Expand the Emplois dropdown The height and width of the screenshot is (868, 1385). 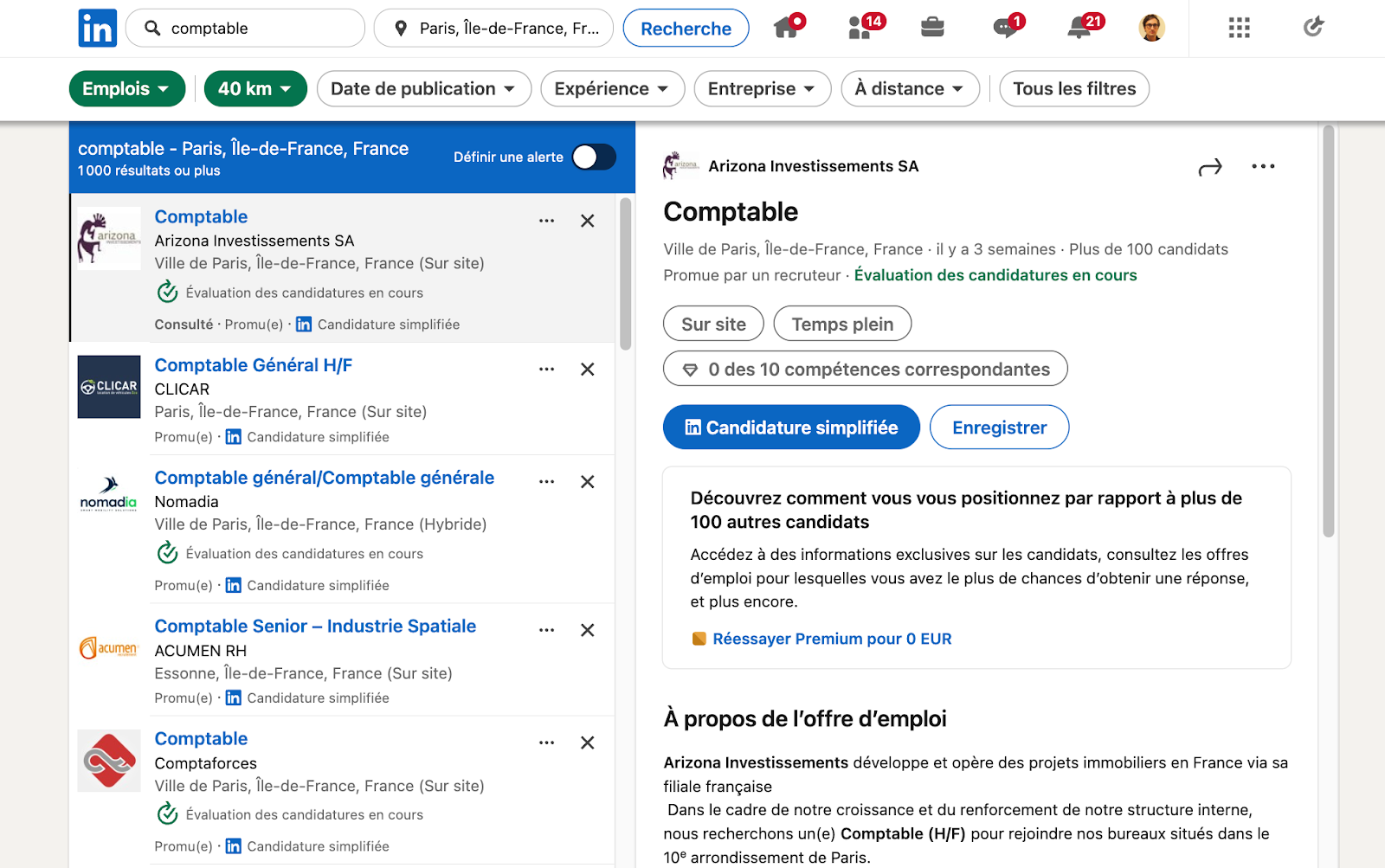tap(127, 88)
